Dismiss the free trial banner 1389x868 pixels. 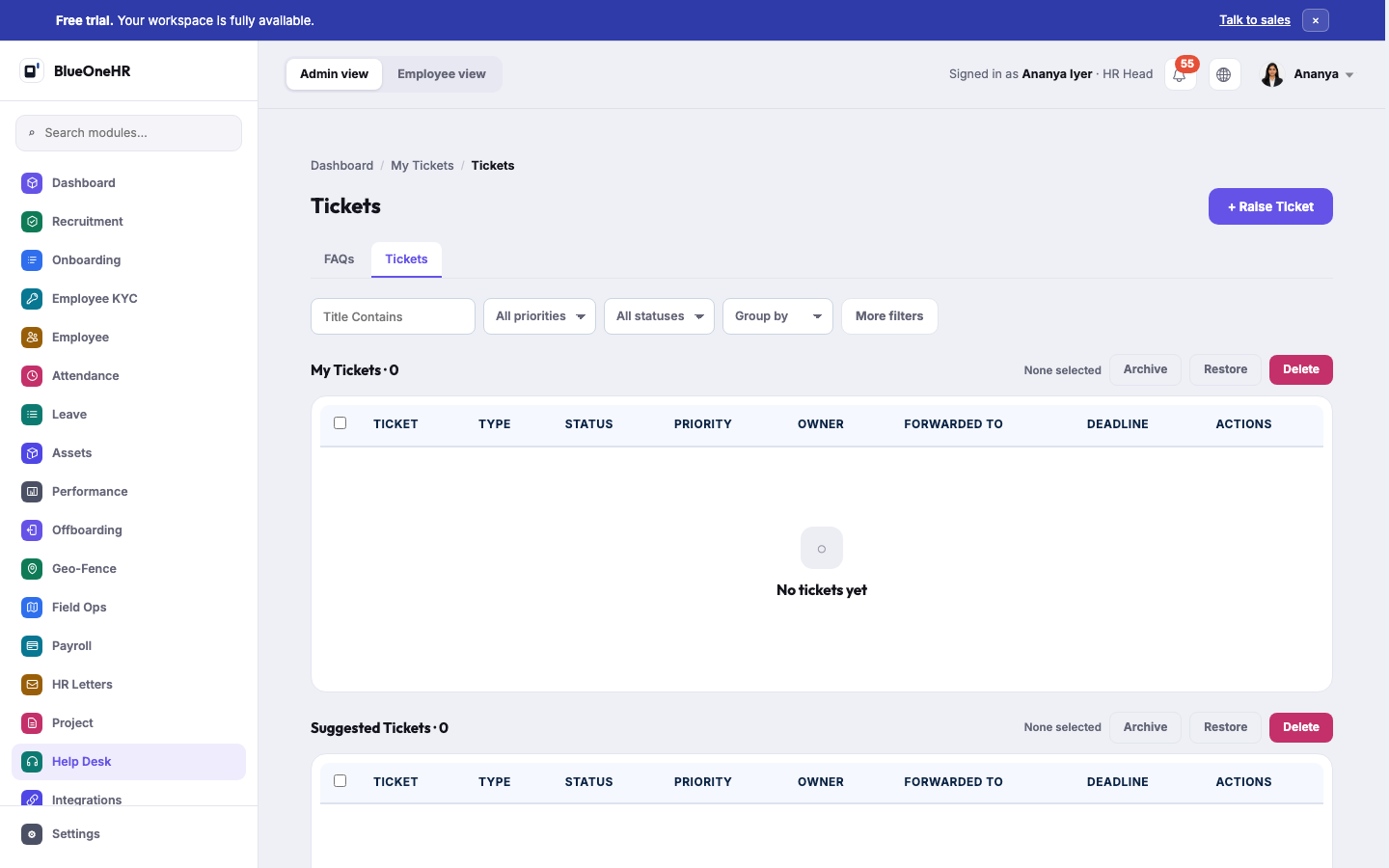click(1316, 20)
